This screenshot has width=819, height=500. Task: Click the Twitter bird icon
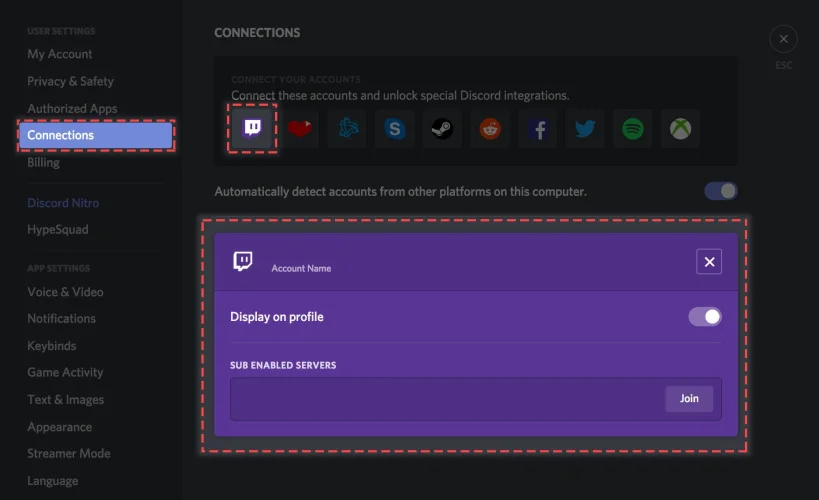click(585, 129)
